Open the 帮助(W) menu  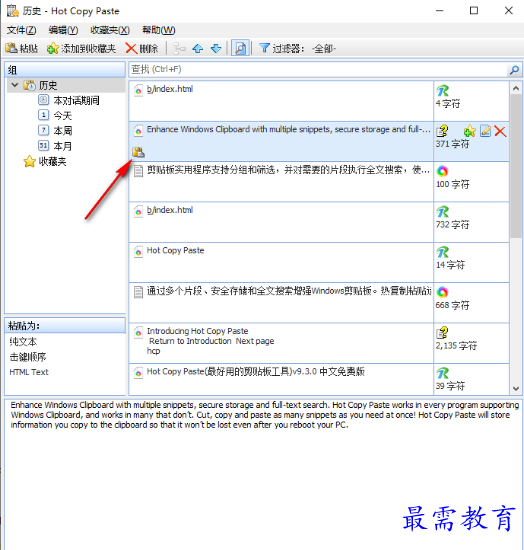159,30
